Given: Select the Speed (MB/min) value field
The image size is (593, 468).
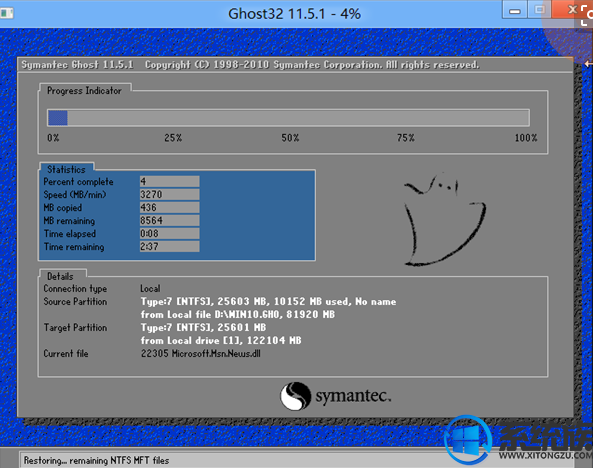Looking at the screenshot, I should [169, 194].
